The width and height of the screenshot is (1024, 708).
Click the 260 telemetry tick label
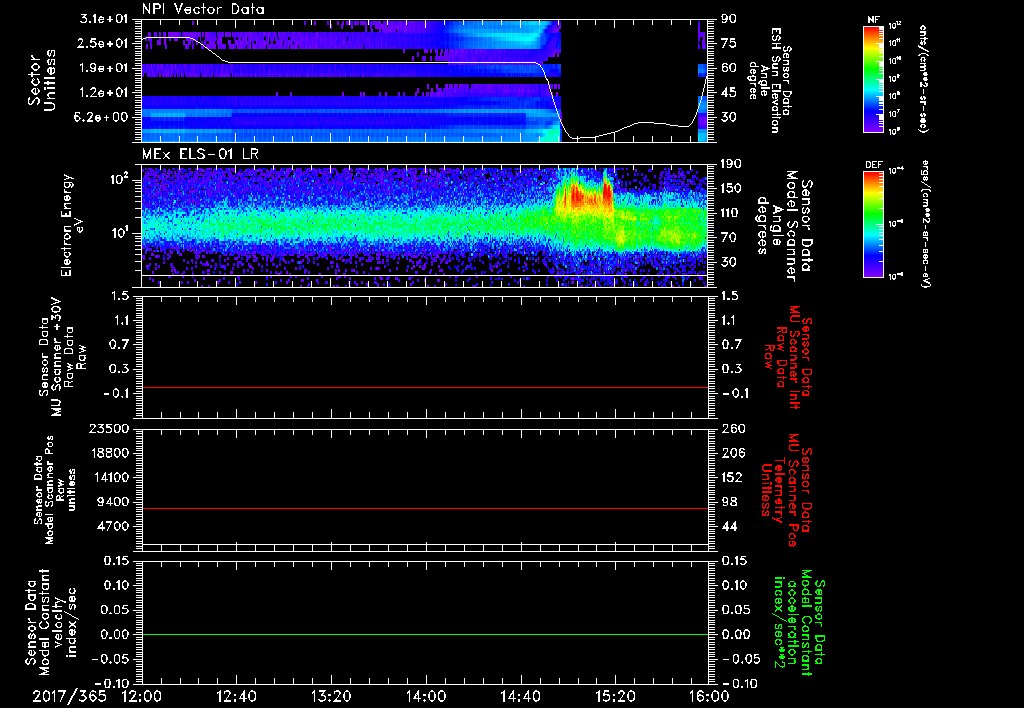[x=733, y=428]
